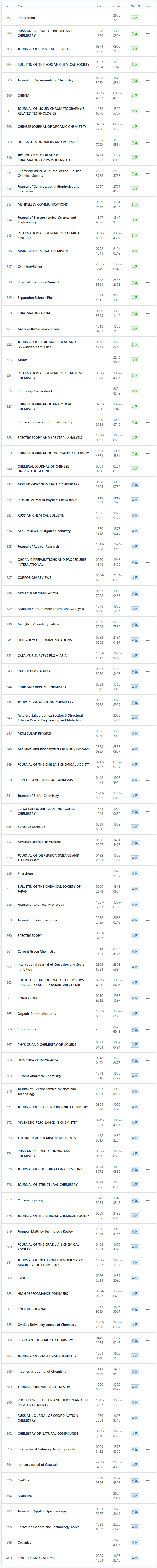This screenshot has height=1568, width=157.
Task: Click the 刊名 column header
Action: coord(20,6)
